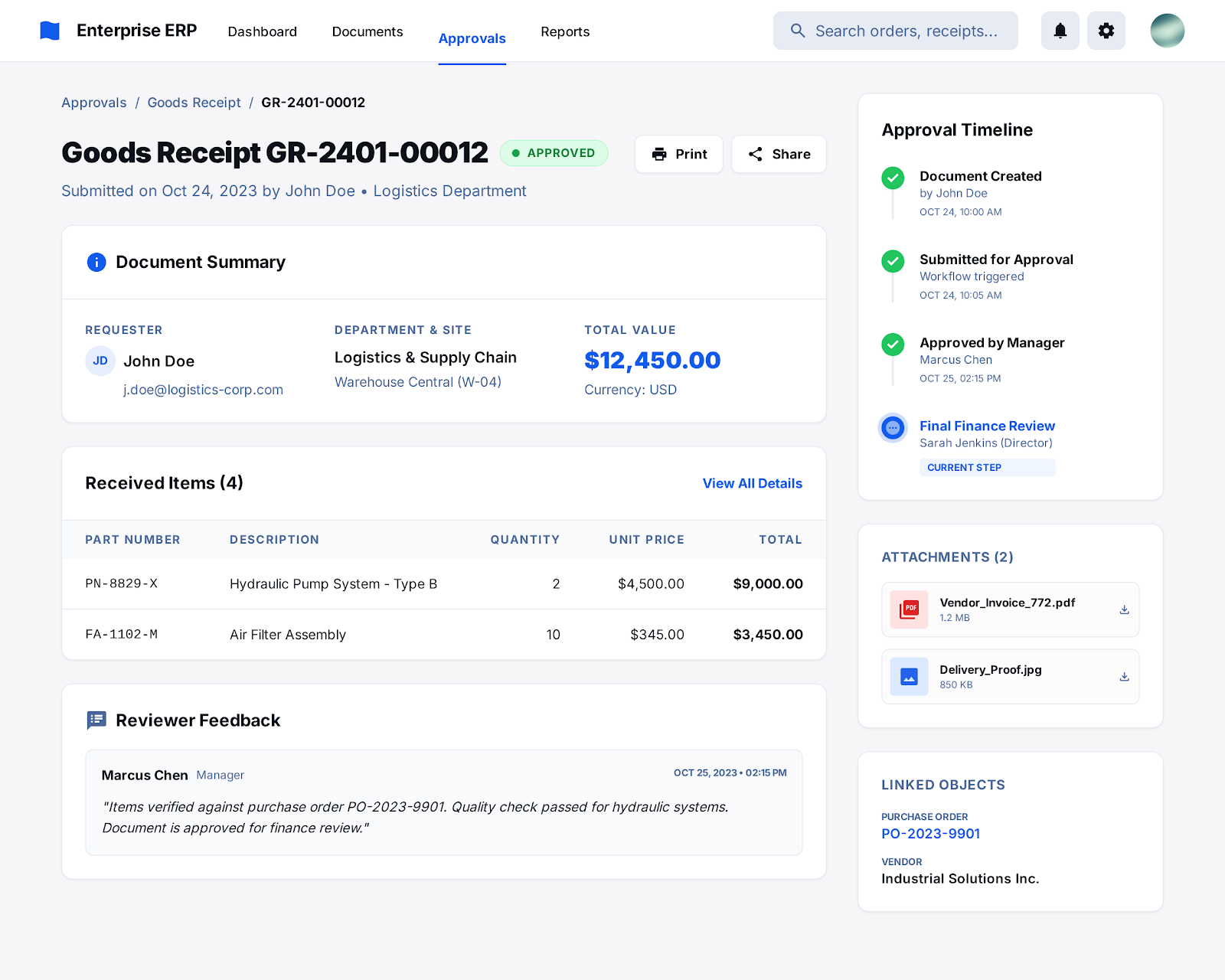Open settings via the gear icon
Image resolution: width=1225 pixels, height=980 pixels.
(1106, 31)
